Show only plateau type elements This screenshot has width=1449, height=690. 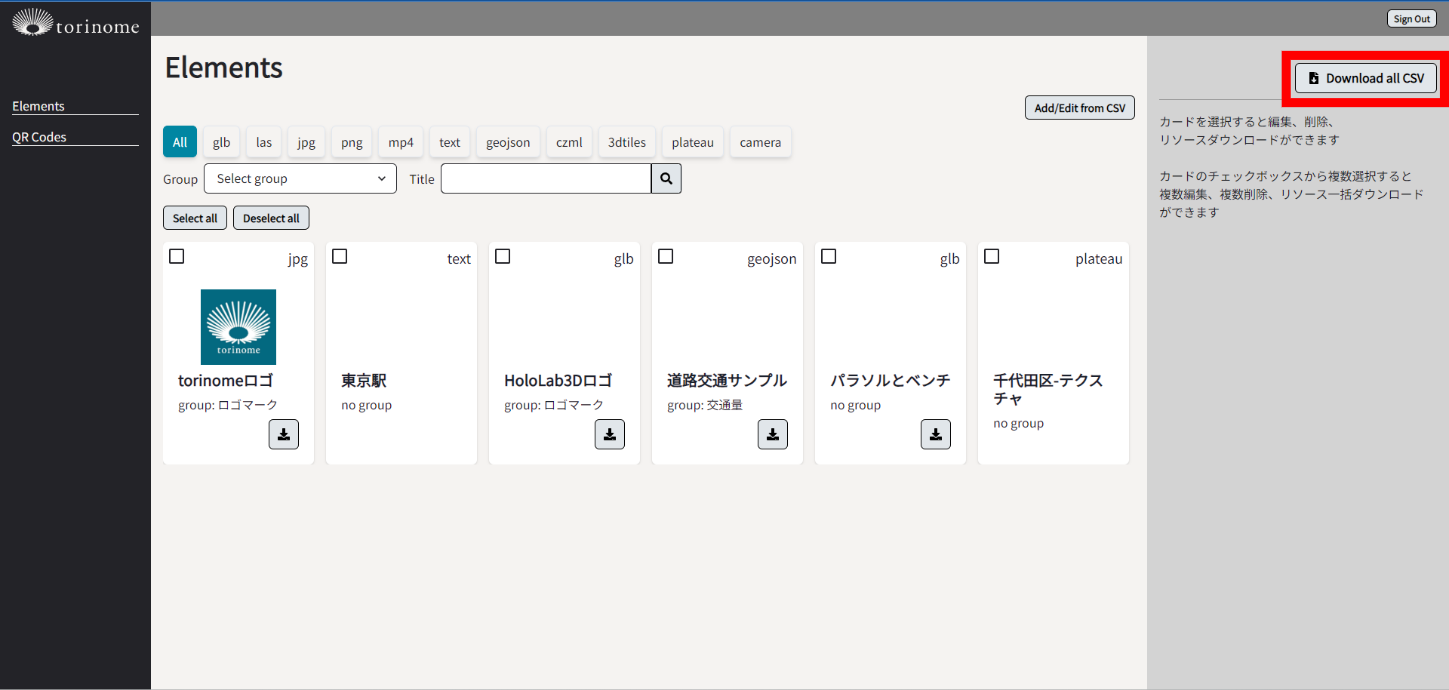tap(692, 142)
